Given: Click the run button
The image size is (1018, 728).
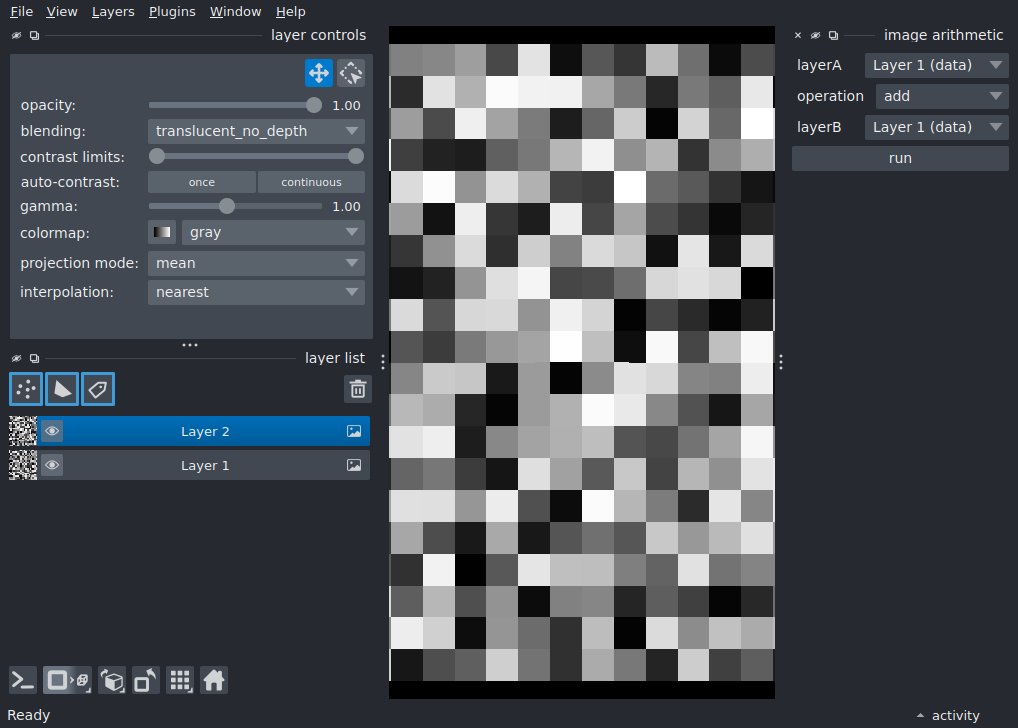Looking at the screenshot, I should click(x=900, y=158).
